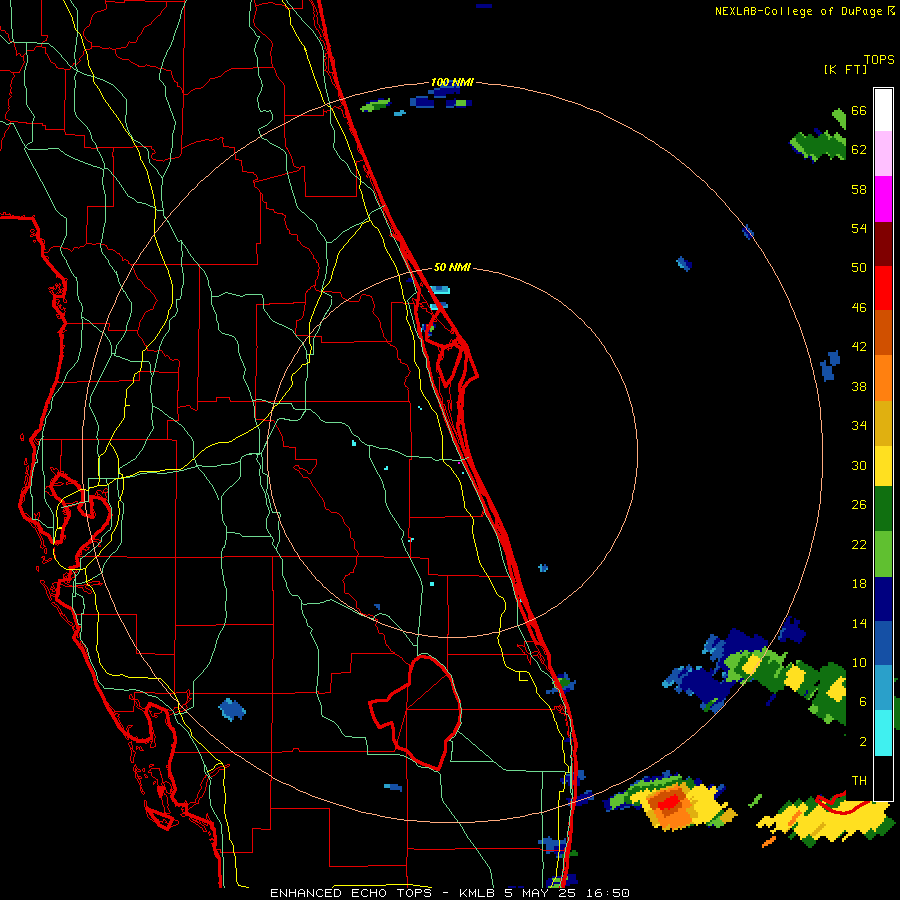Click the bright red legend swatch
The image size is (900, 900).
[883, 288]
